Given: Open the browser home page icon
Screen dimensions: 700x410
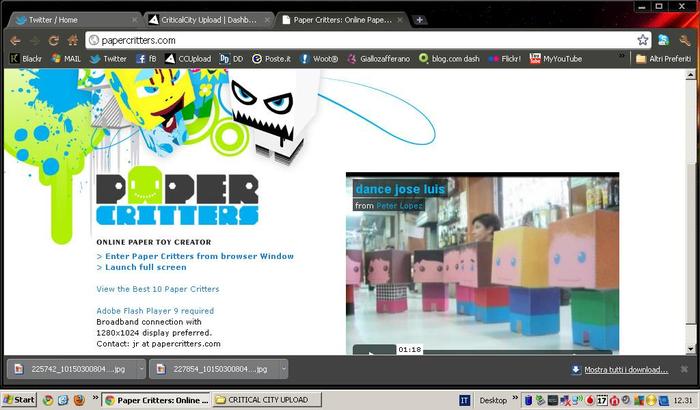Looking at the screenshot, I should (73, 40).
